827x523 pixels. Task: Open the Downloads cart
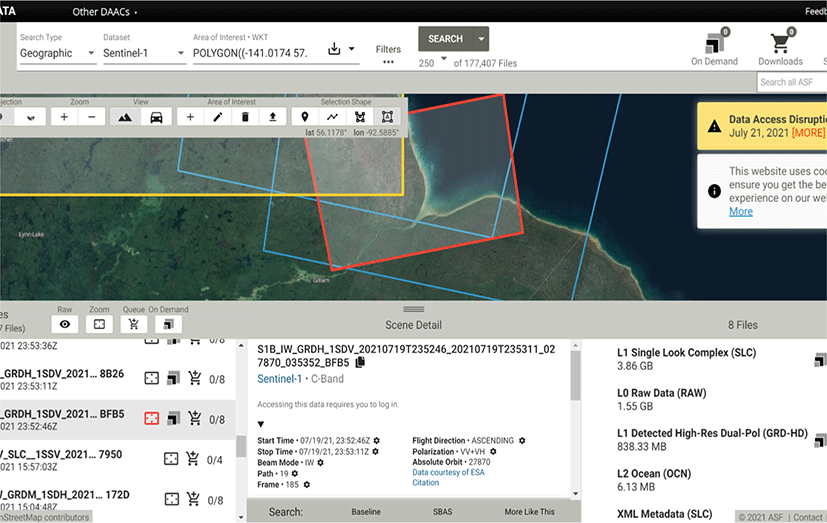781,47
